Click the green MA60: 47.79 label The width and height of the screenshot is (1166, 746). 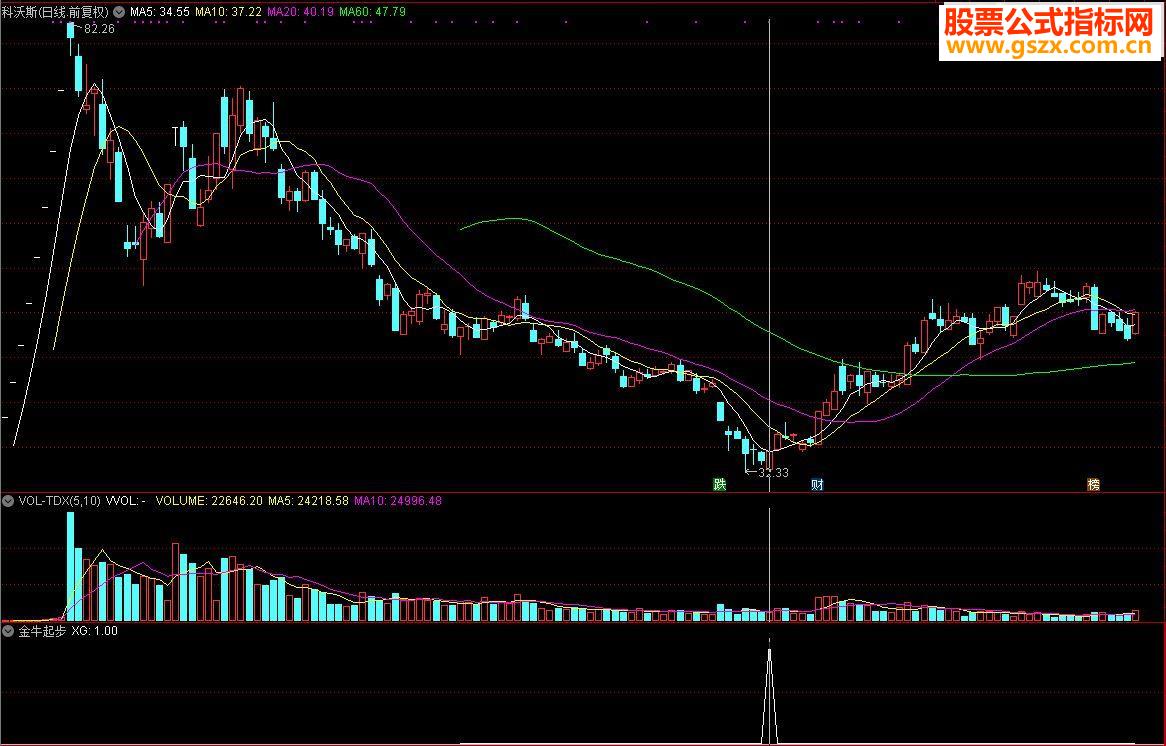point(373,12)
